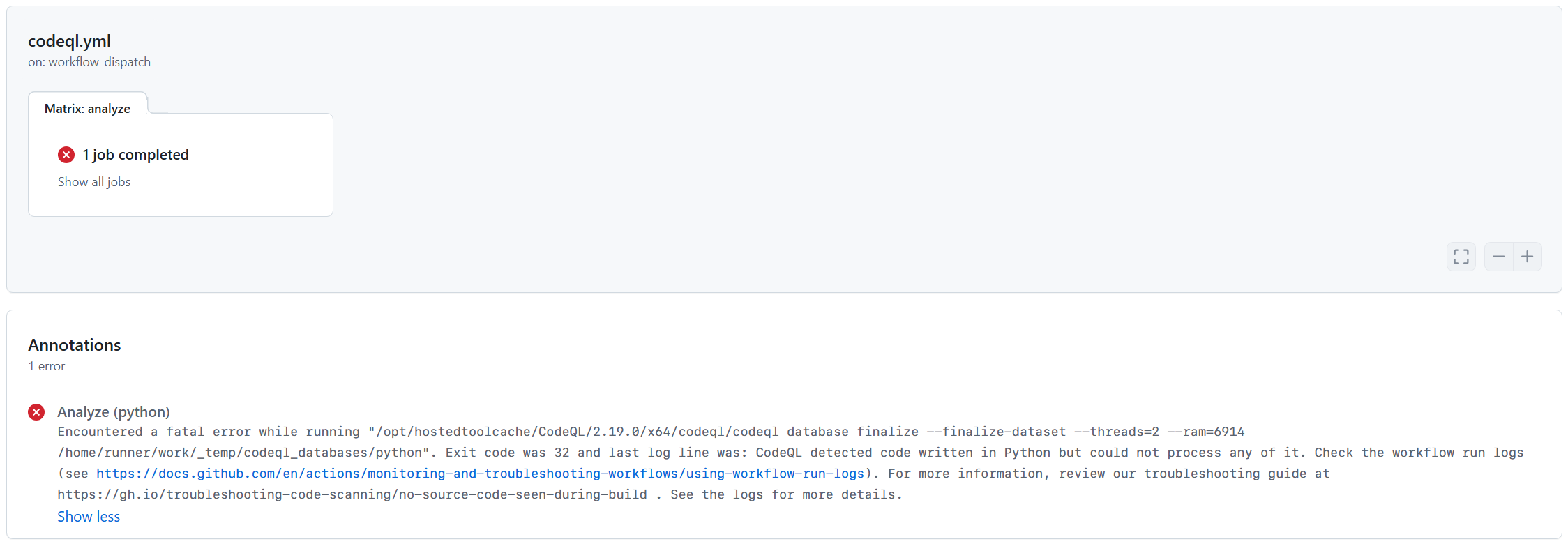Expand hidden jobs via 'Show all jobs'

click(93, 182)
